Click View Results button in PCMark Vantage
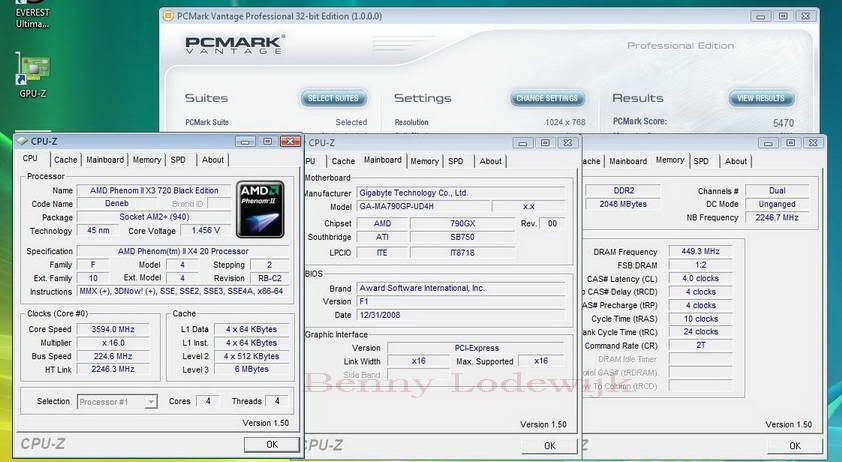This screenshot has width=842, height=462. 761,98
